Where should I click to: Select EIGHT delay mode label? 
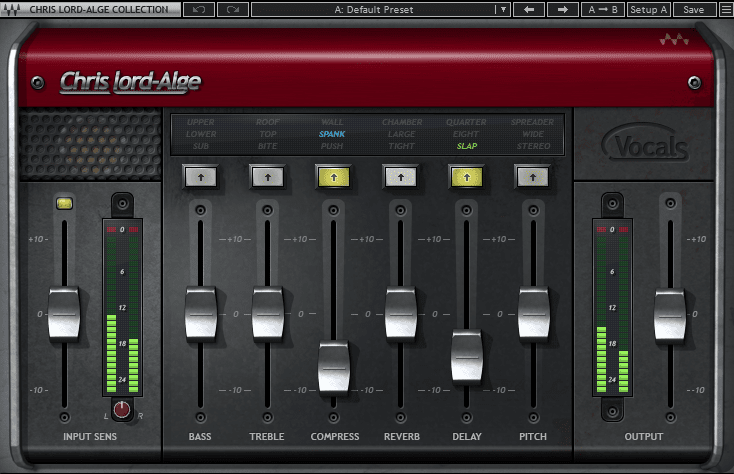466,134
